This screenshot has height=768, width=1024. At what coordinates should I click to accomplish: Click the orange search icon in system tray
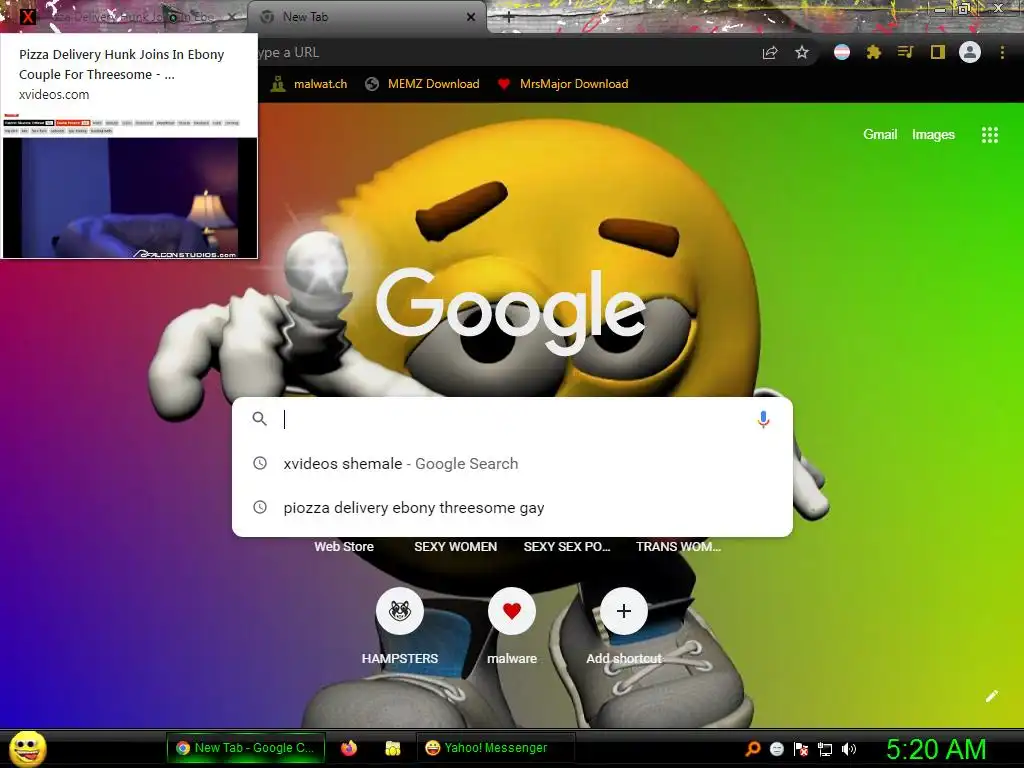tap(752, 748)
